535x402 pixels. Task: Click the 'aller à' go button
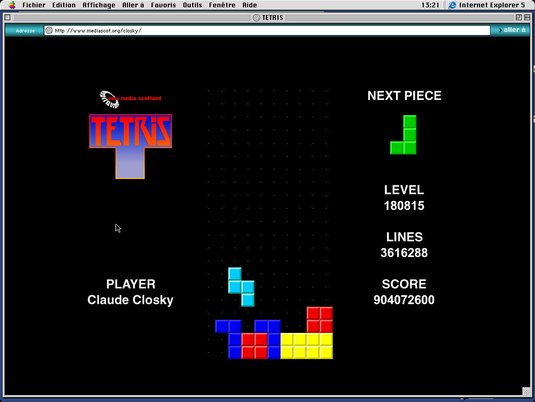click(511, 30)
